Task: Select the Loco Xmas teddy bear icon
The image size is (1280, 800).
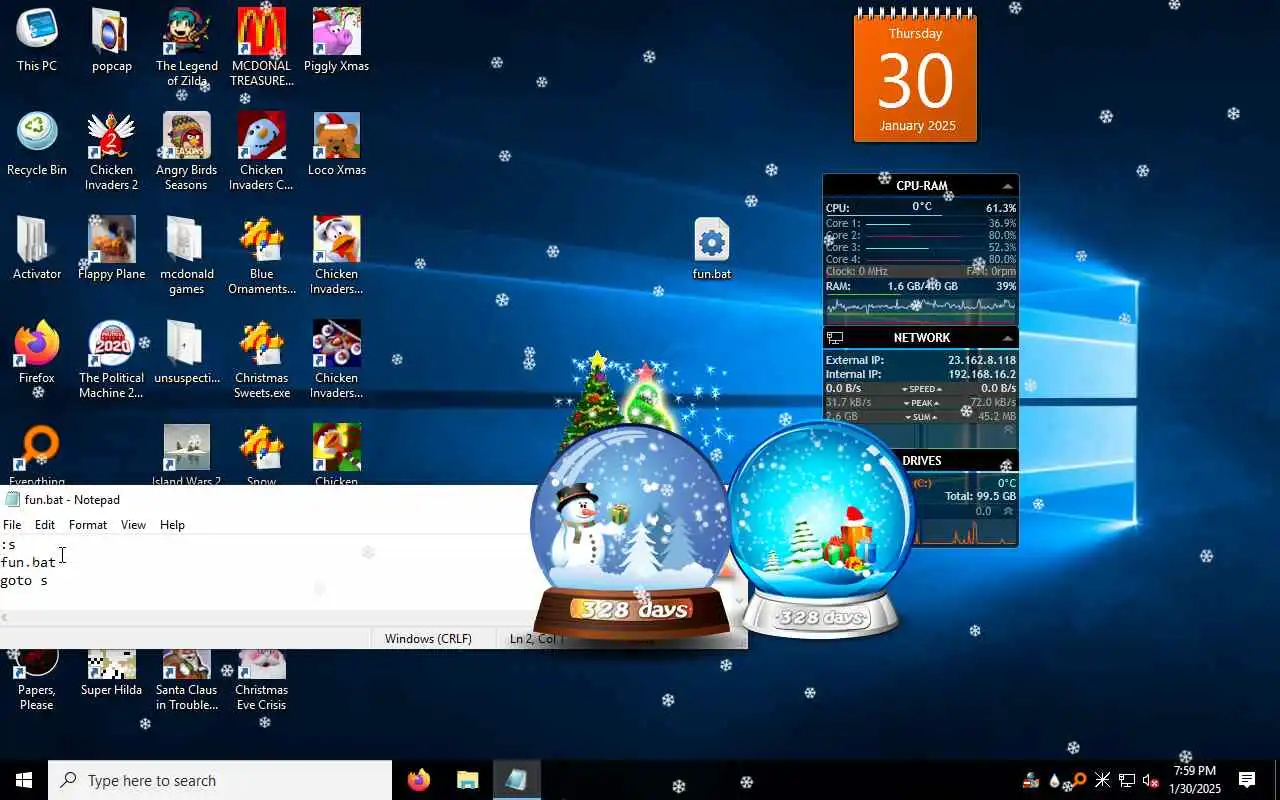Action: tap(336, 144)
